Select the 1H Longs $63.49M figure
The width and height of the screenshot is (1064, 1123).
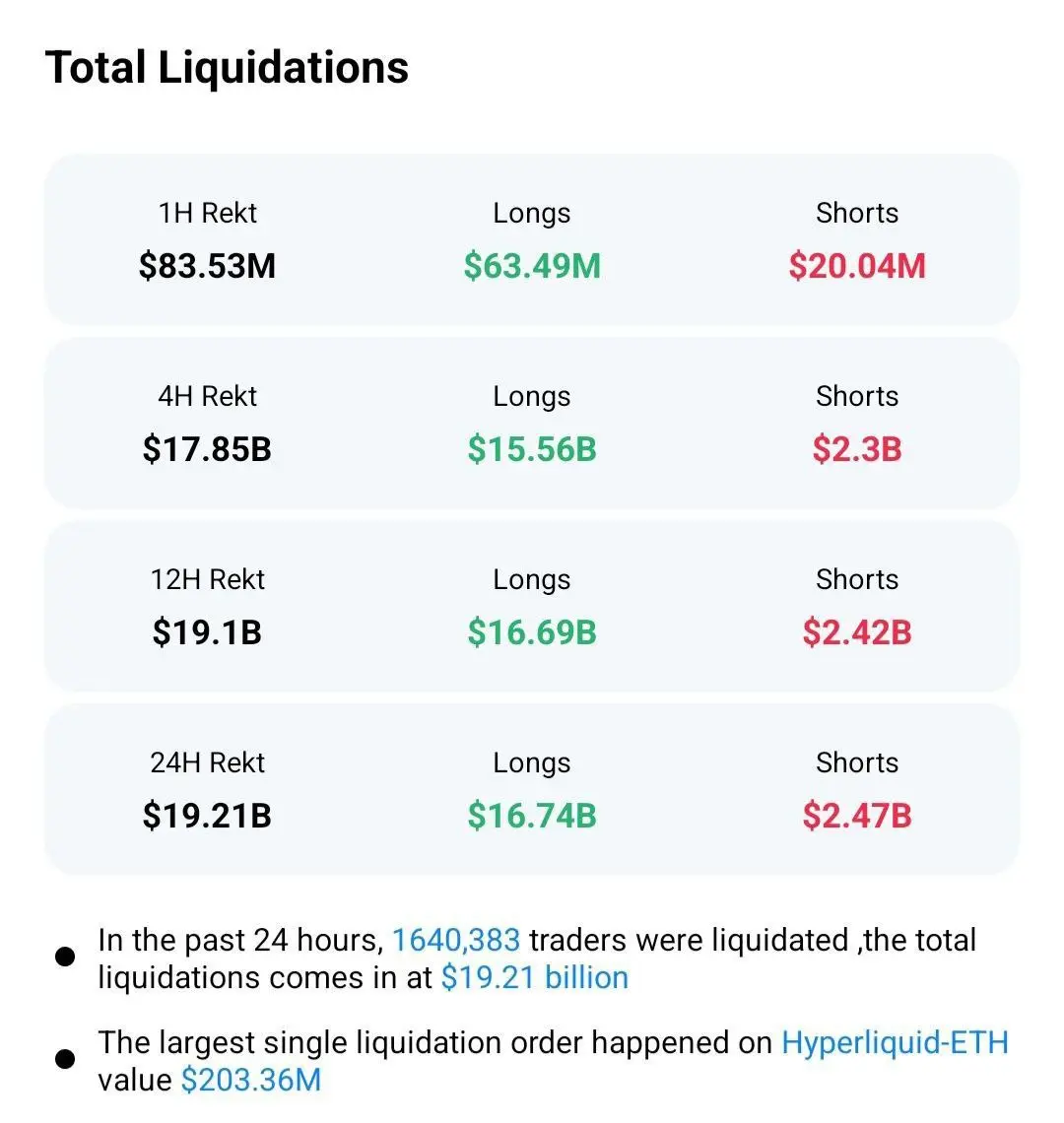[x=532, y=266]
